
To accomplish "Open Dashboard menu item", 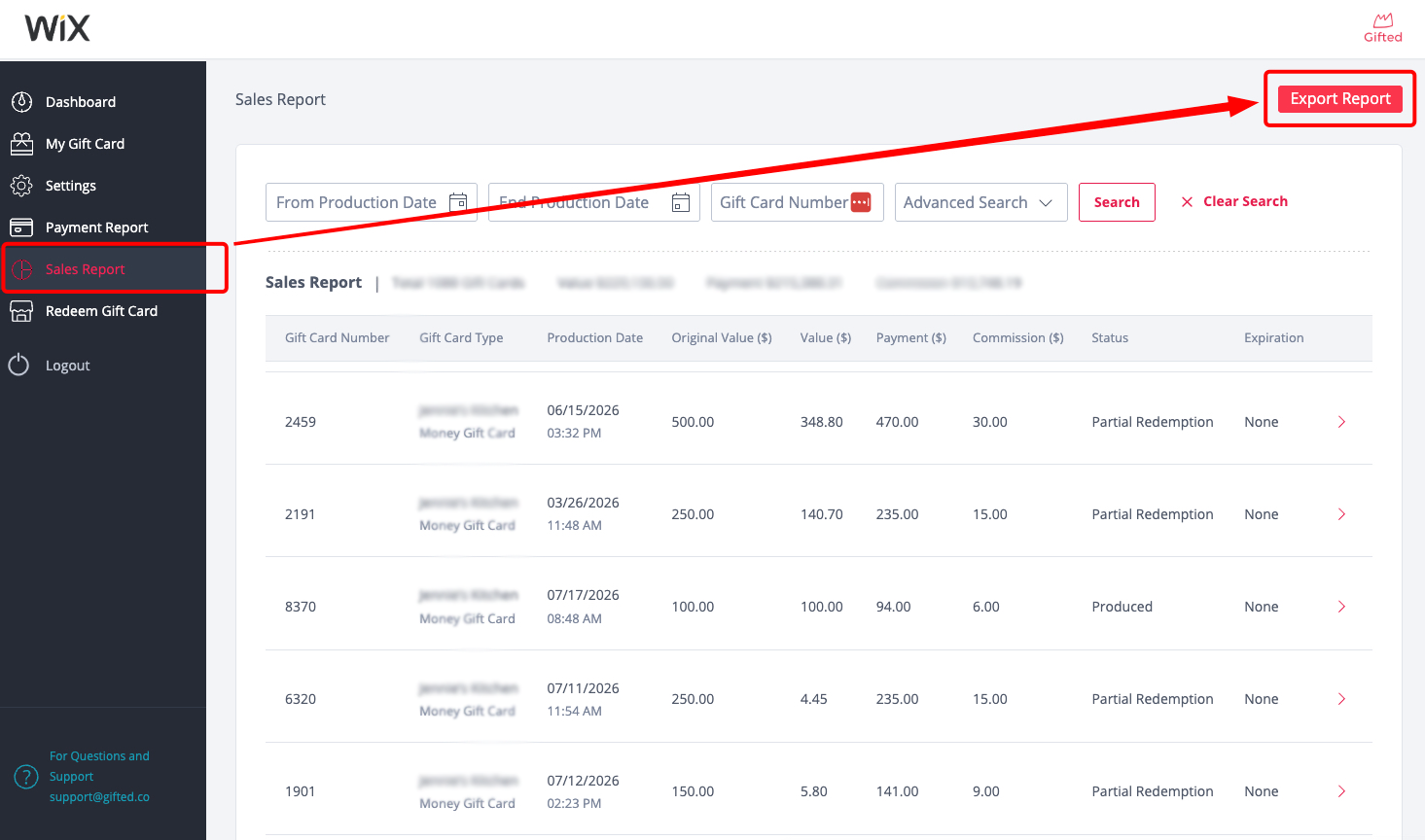I will click(81, 102).
